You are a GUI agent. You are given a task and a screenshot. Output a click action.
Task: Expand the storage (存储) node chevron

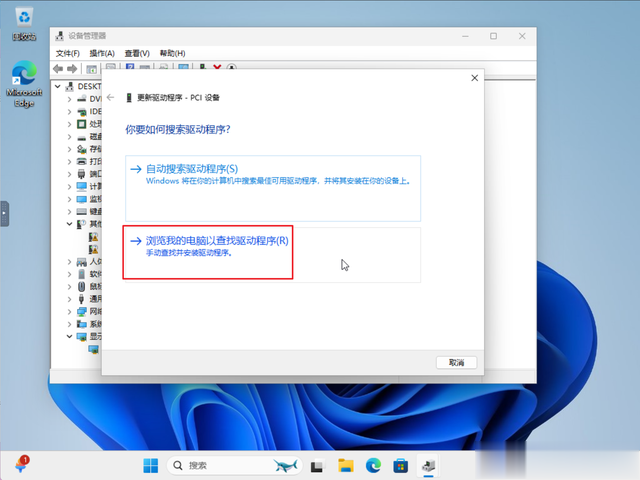(x=69, y=149)
